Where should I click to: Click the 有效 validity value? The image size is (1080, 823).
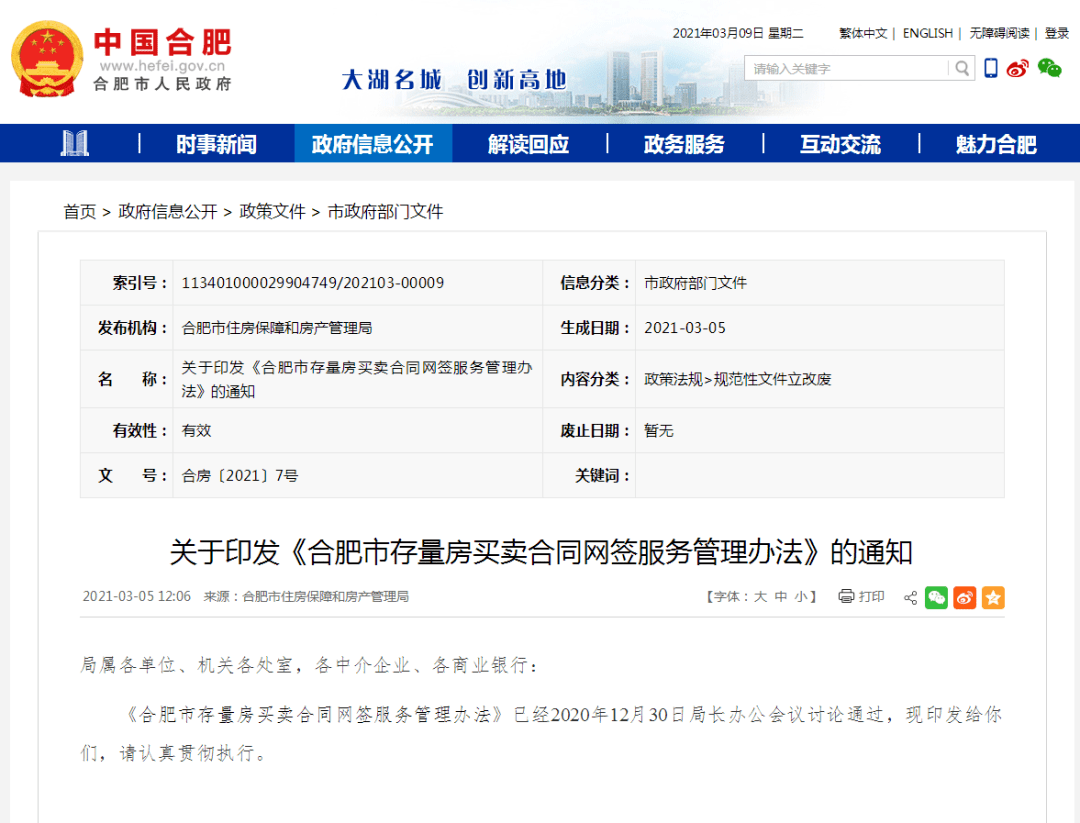[196, 430]
